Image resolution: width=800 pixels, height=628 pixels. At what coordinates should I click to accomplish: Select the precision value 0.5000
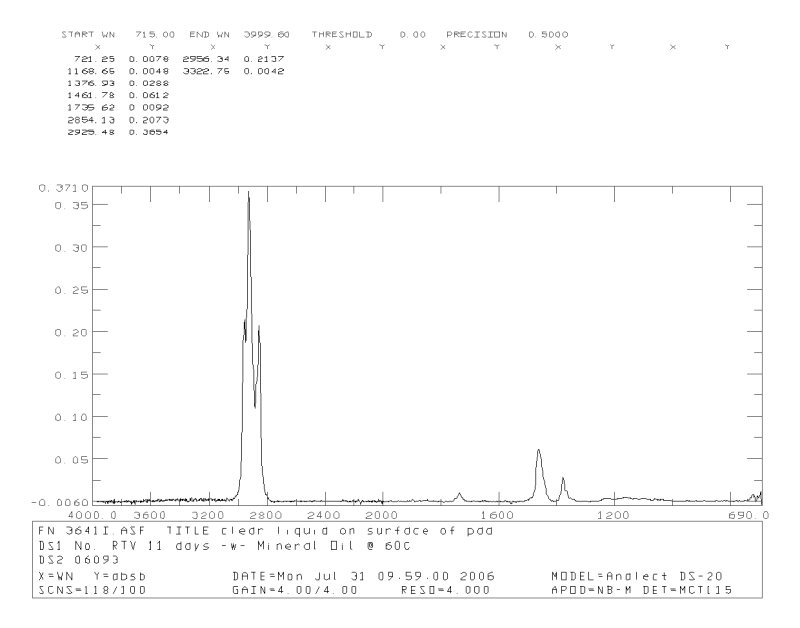point(548,35)
